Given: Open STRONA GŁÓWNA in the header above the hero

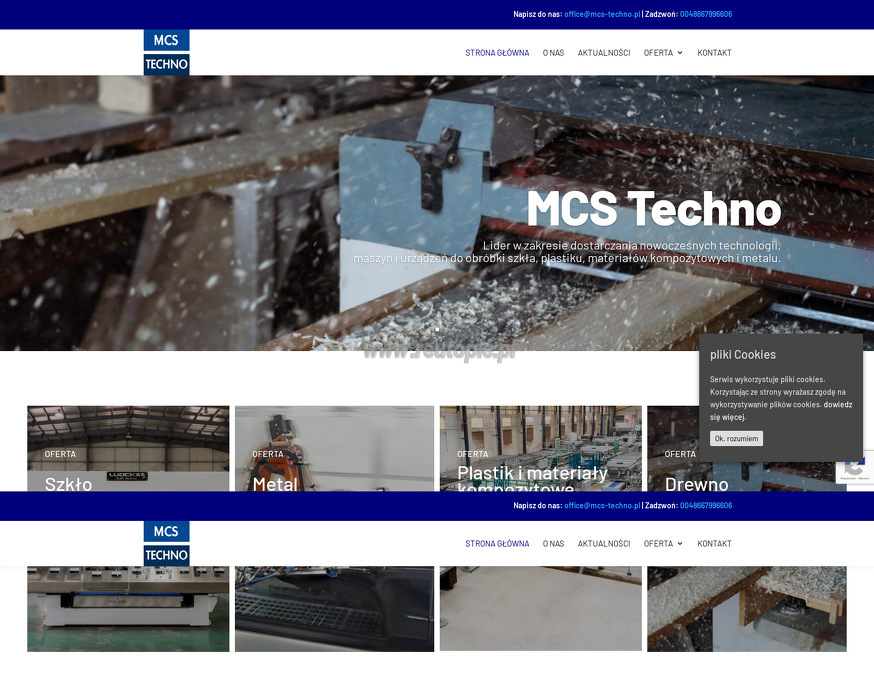Looking at the screenshot, I should tap(497, 53).
